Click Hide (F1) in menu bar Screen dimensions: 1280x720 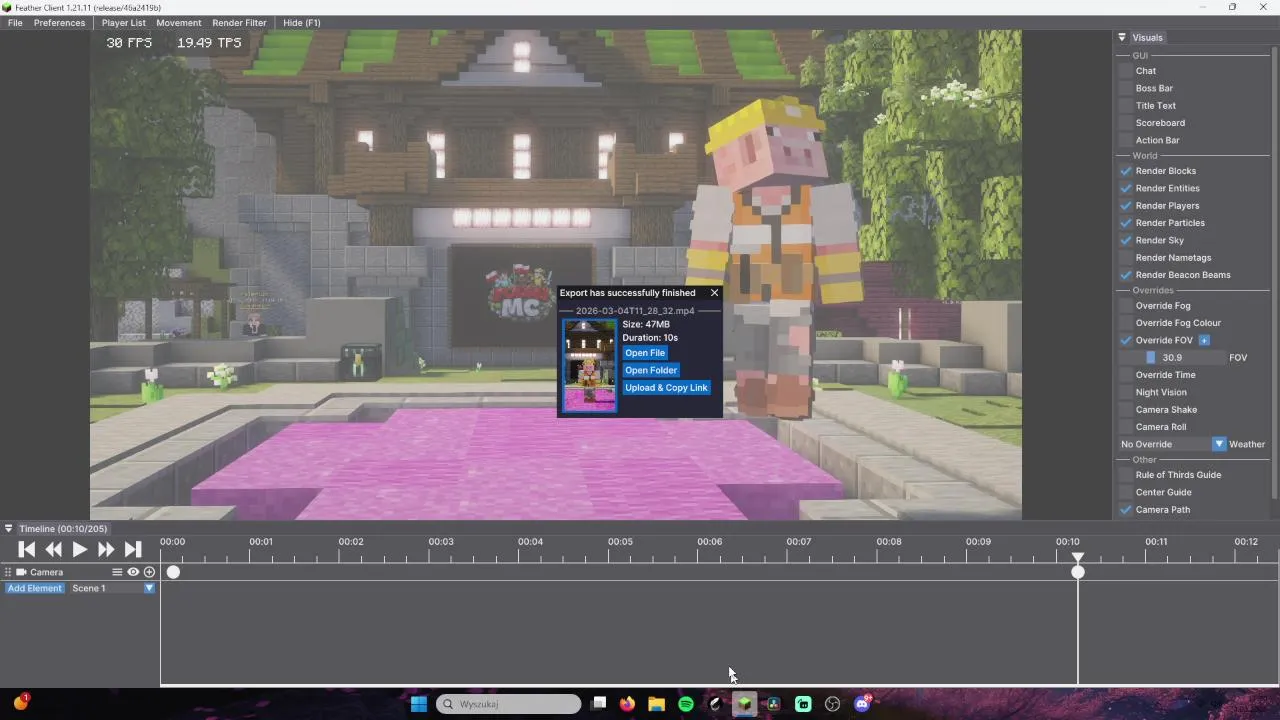click(x=302, y=23)
